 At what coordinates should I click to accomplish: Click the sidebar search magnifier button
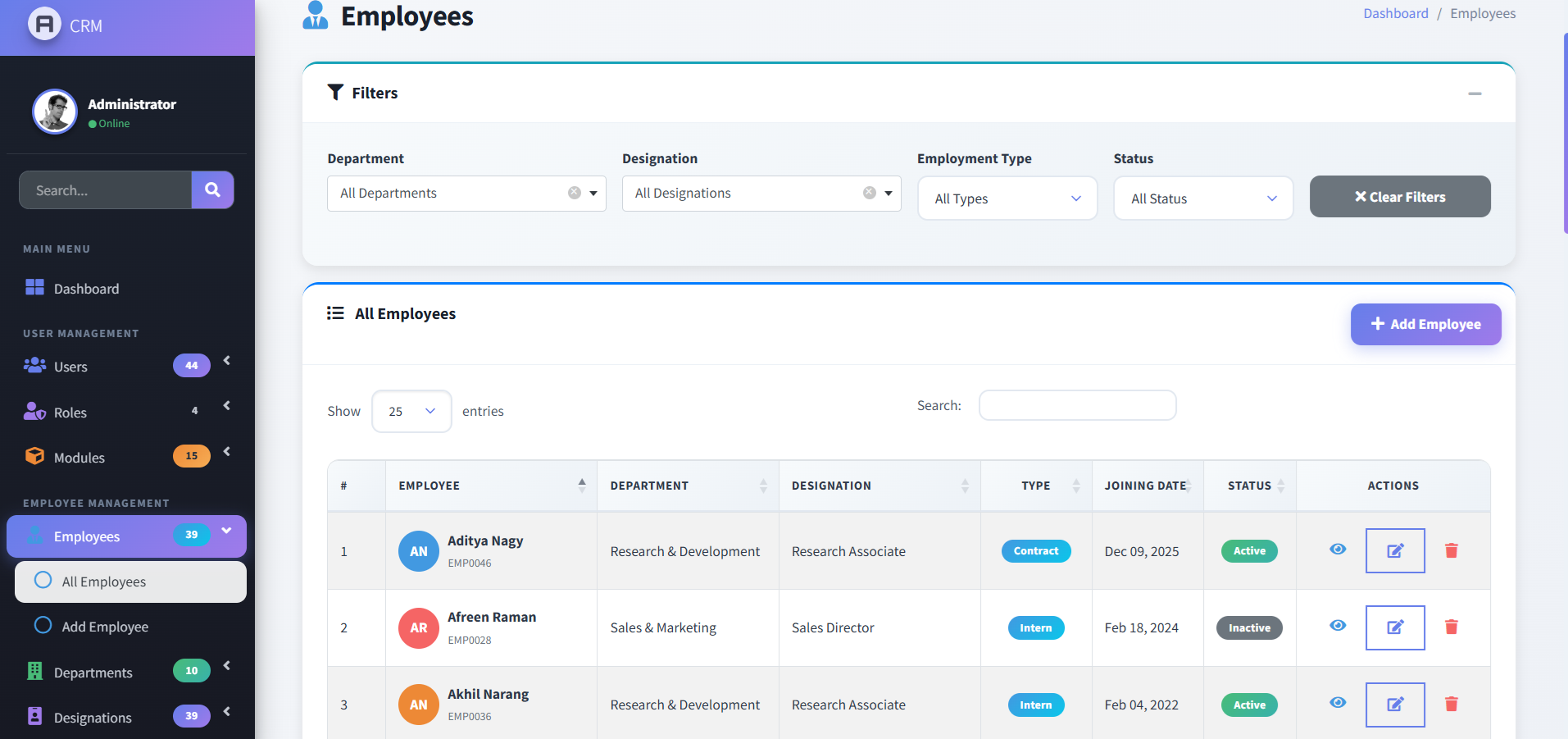[x=212, y=190]
